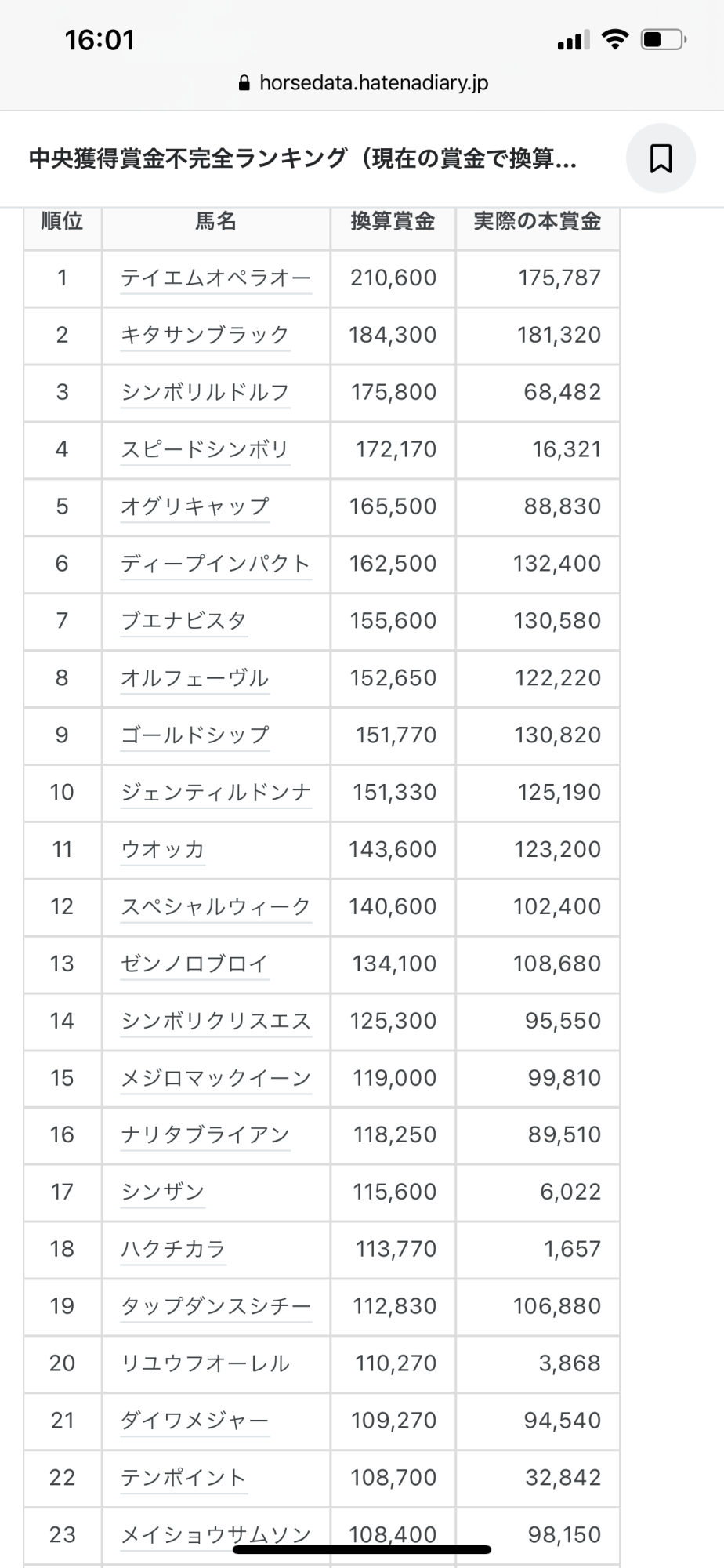Open the ナリタブライアン link
Image resolution: width=724 pixels, height=1568 pixels.
pyautogui.click(x=205, y=1136)
